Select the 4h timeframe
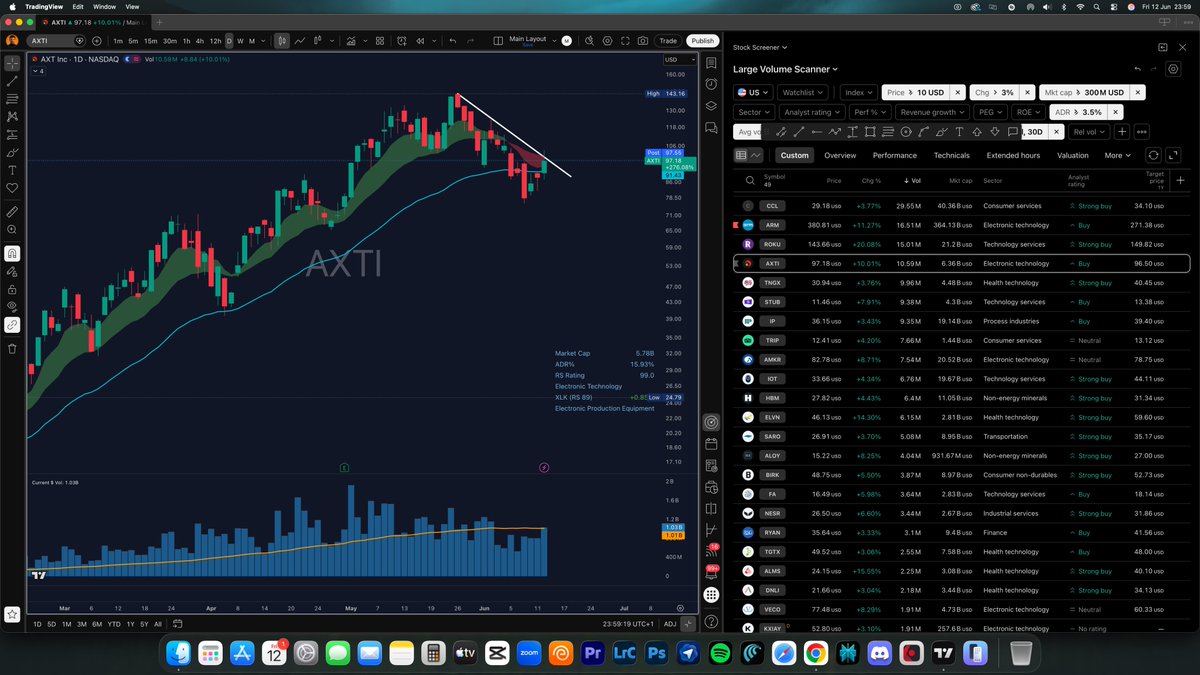This screenshot has width=1200, height=675. pos(201,41)
